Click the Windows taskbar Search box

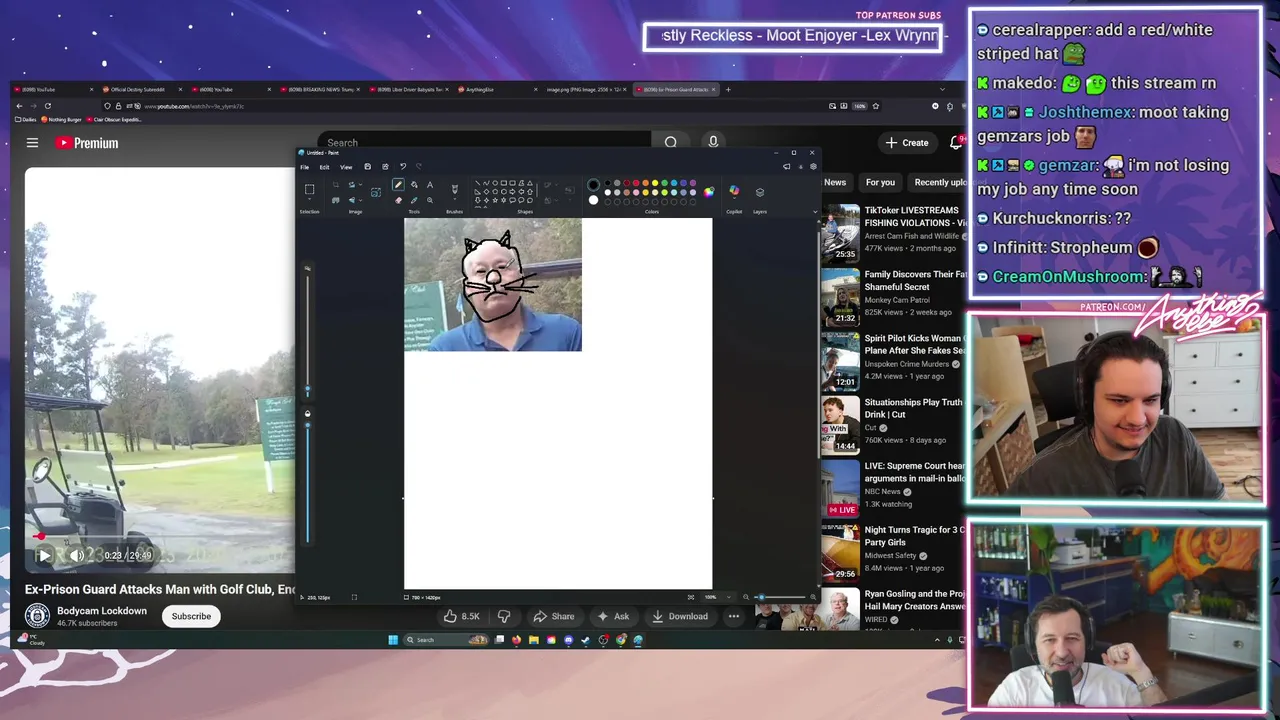447,640
